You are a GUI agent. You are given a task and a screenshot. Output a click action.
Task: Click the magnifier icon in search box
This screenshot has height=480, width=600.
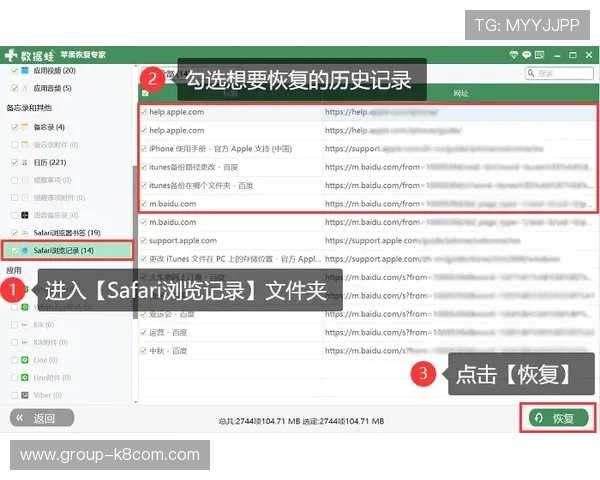coord(531,73)
